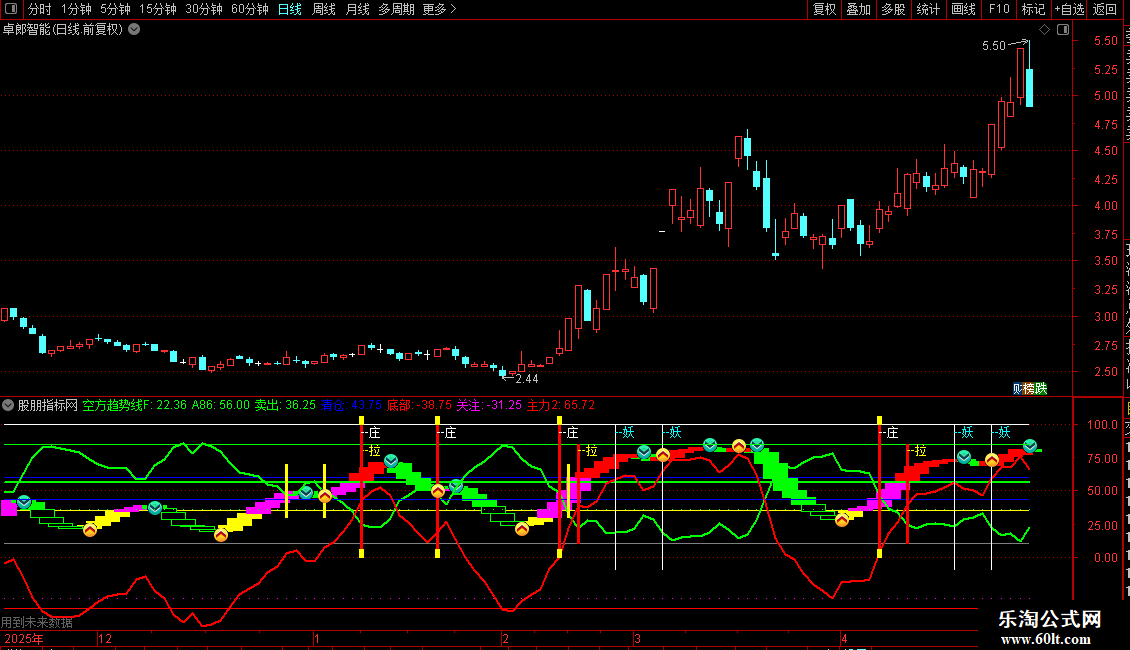This screenshot has height=650, width=1130.
Task: Select the 1分钟 period
Action: tap(76, 9)
